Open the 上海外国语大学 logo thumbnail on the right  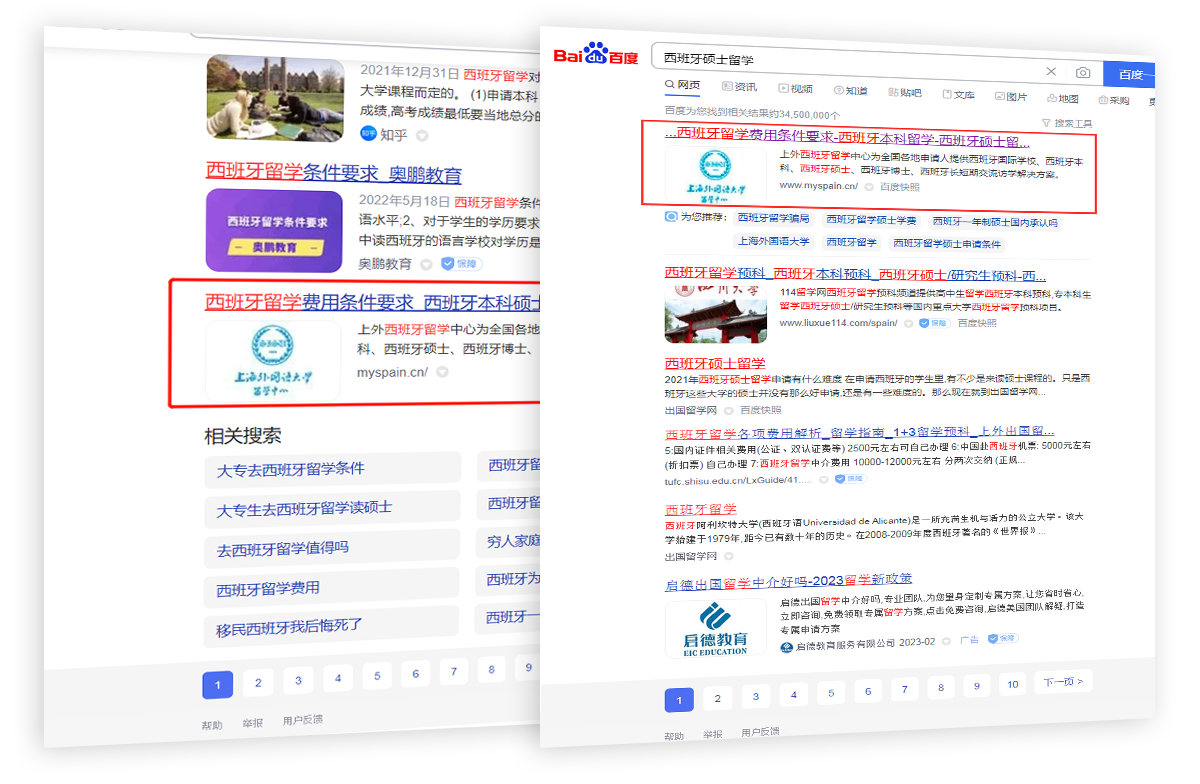(x=714, y=174)
